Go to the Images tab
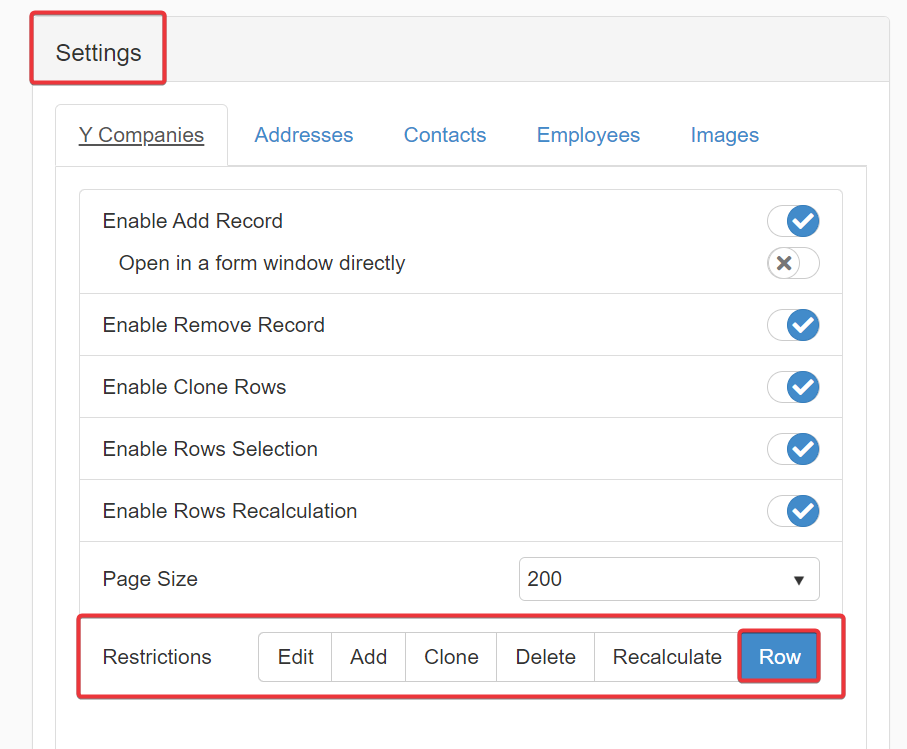 point(724,135)
